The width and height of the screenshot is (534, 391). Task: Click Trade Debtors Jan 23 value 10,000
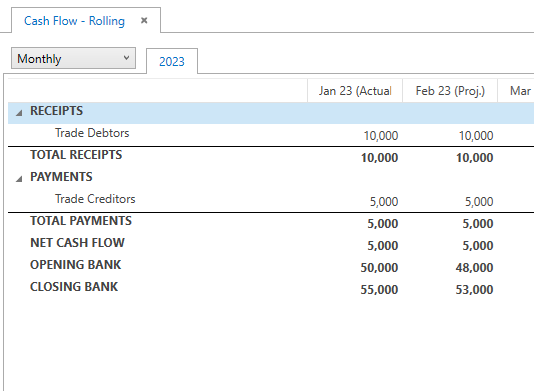pyautogui.click(x=381, y=136)
